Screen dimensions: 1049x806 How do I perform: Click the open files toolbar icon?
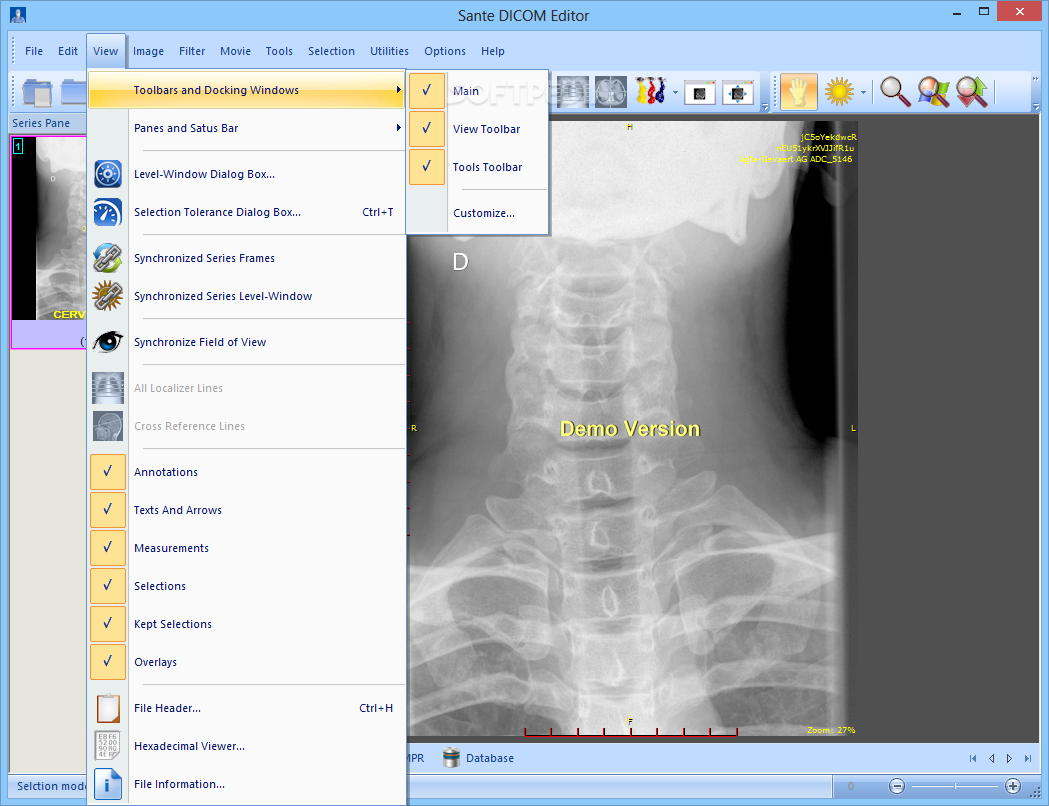pos(37,92)
